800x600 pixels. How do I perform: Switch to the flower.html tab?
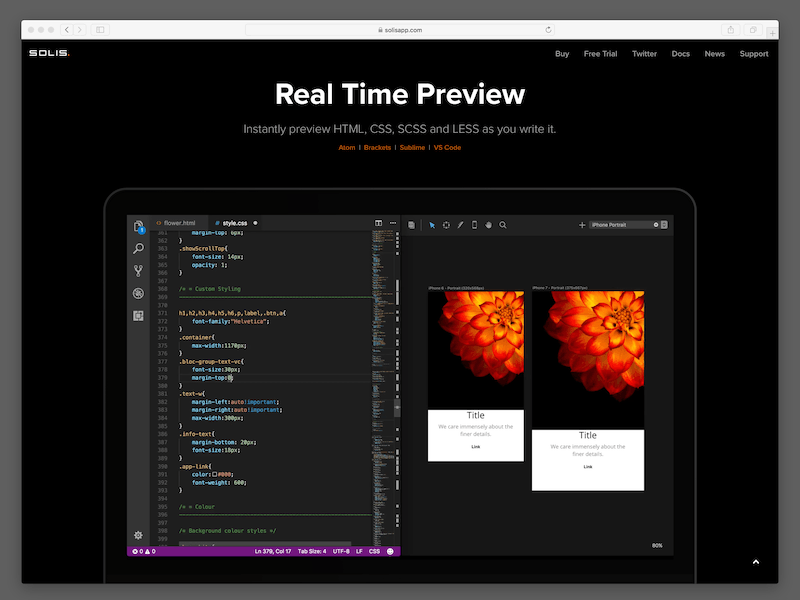point(178,222)
